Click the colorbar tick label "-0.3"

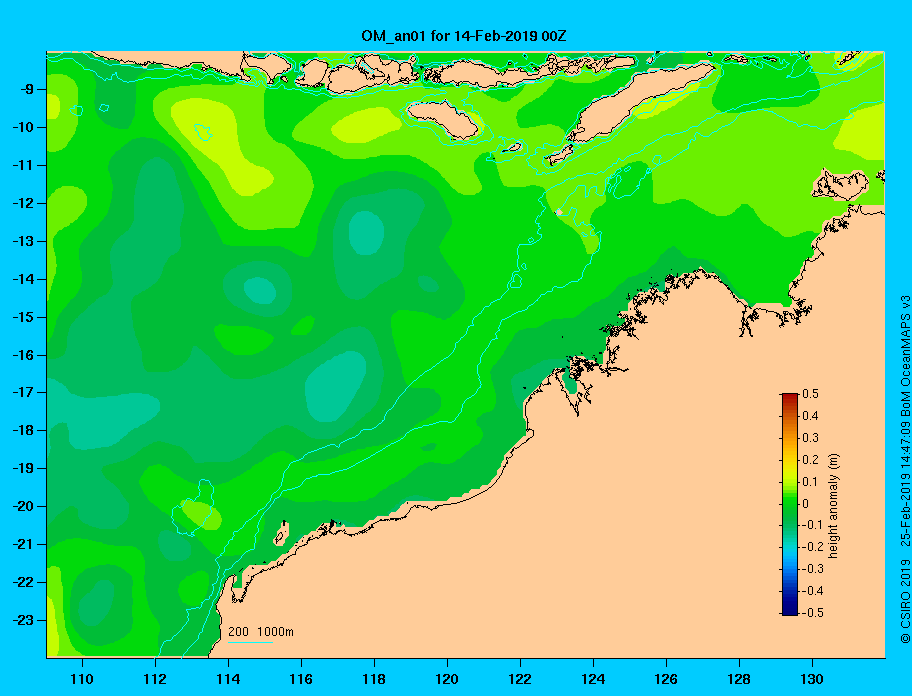point(813,569)
